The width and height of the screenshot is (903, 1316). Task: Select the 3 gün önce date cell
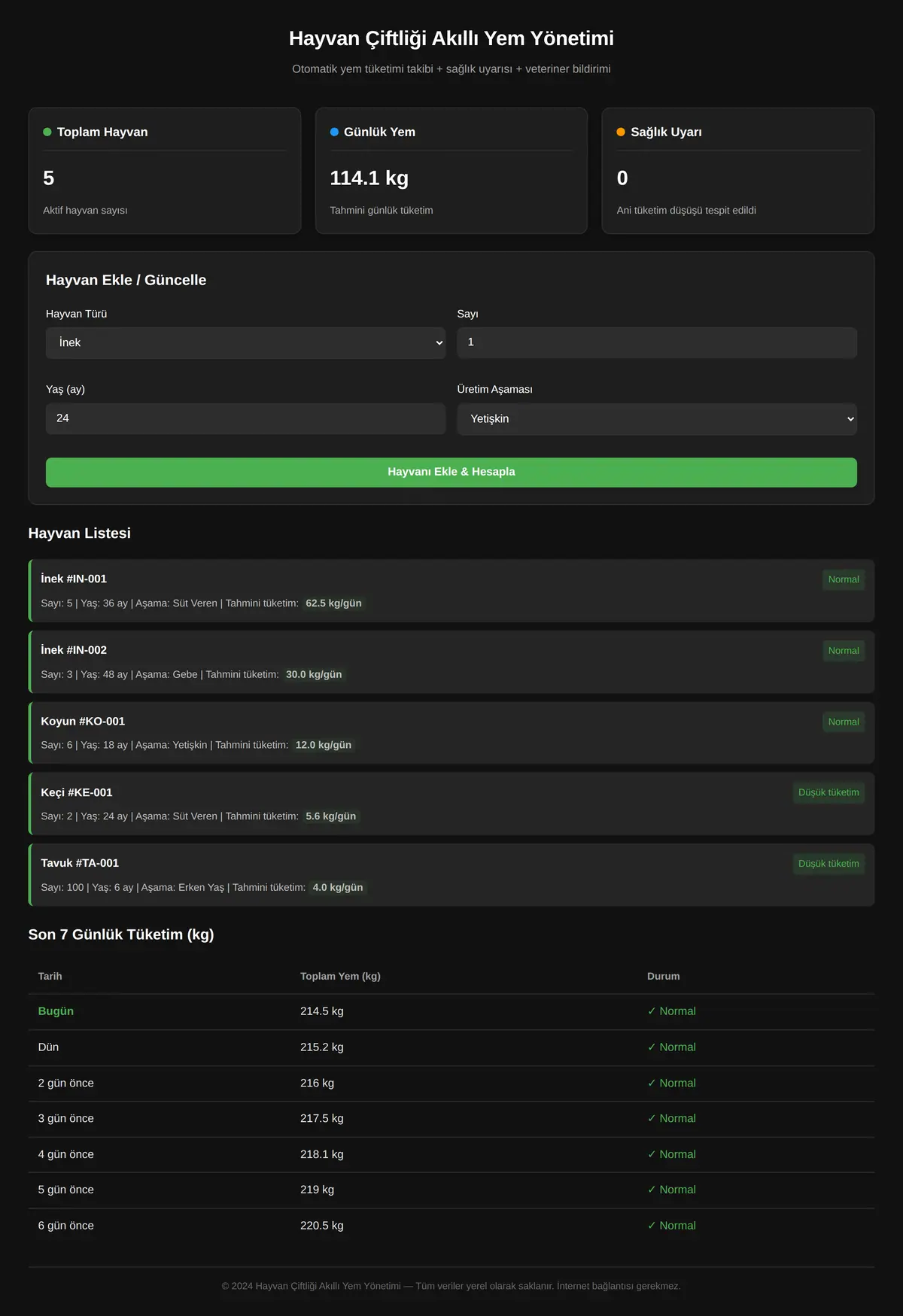pyautogui.click(x=66, y=1119)
